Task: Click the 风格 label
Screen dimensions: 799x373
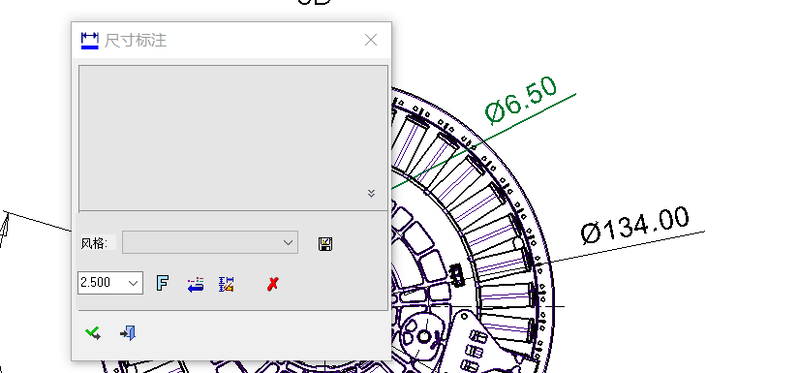Action: tap(94, 243)
